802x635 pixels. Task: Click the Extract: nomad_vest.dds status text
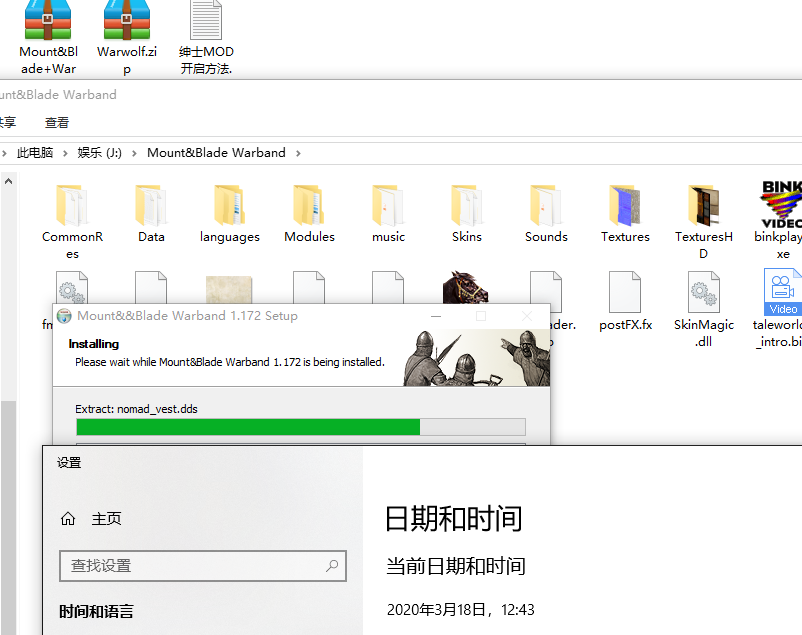pos(136,409)
